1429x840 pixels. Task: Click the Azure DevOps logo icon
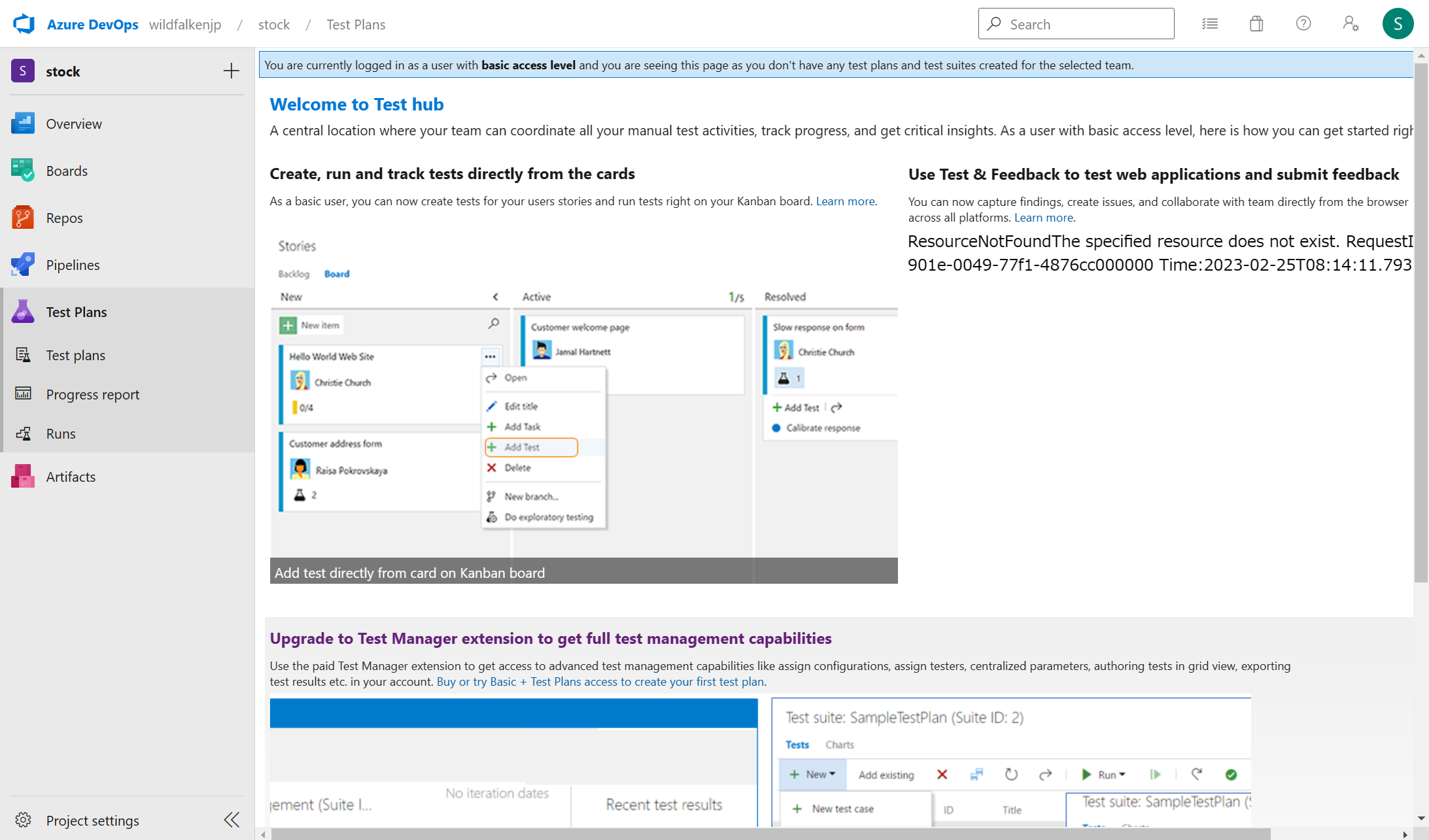(x=24, y=24)
